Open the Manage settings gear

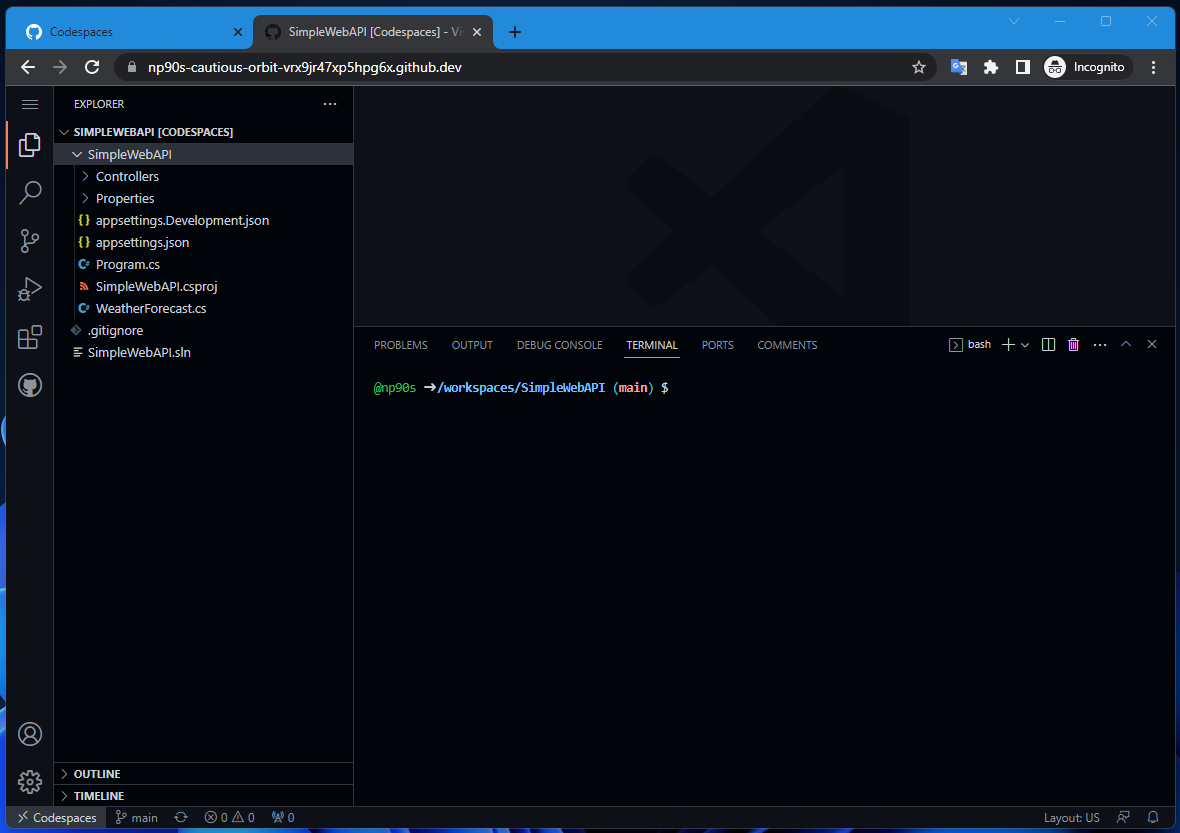[x=30, y=782]
